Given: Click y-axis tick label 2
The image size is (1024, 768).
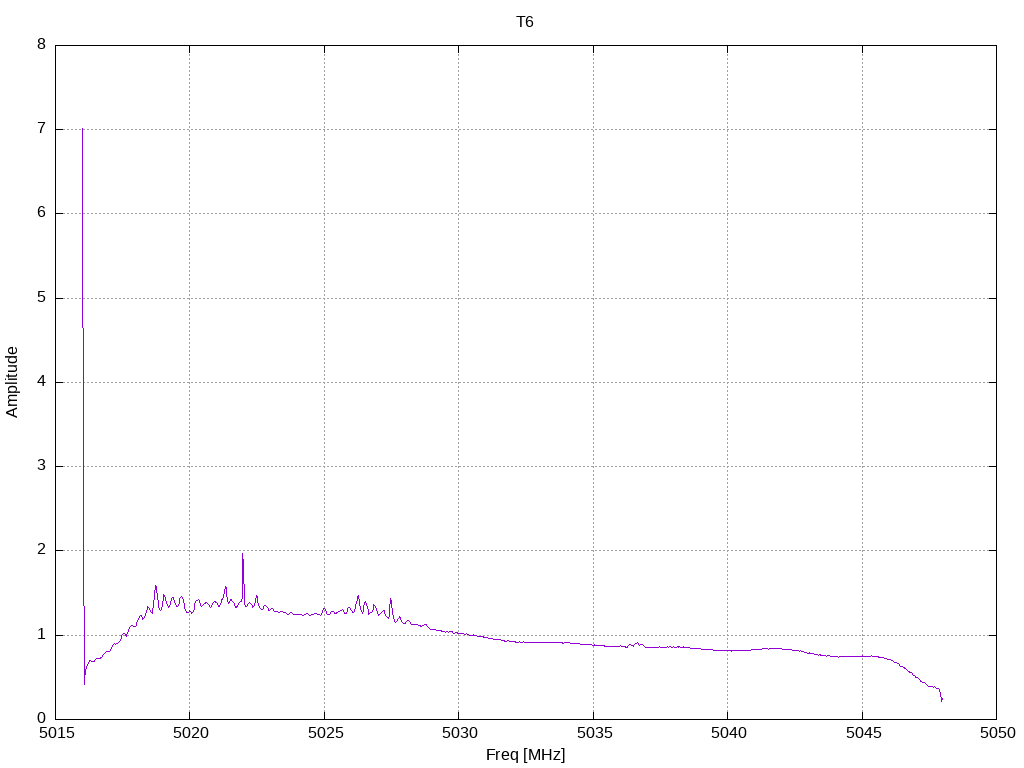Looking at the screenshot, I should [x=42, y=550].
